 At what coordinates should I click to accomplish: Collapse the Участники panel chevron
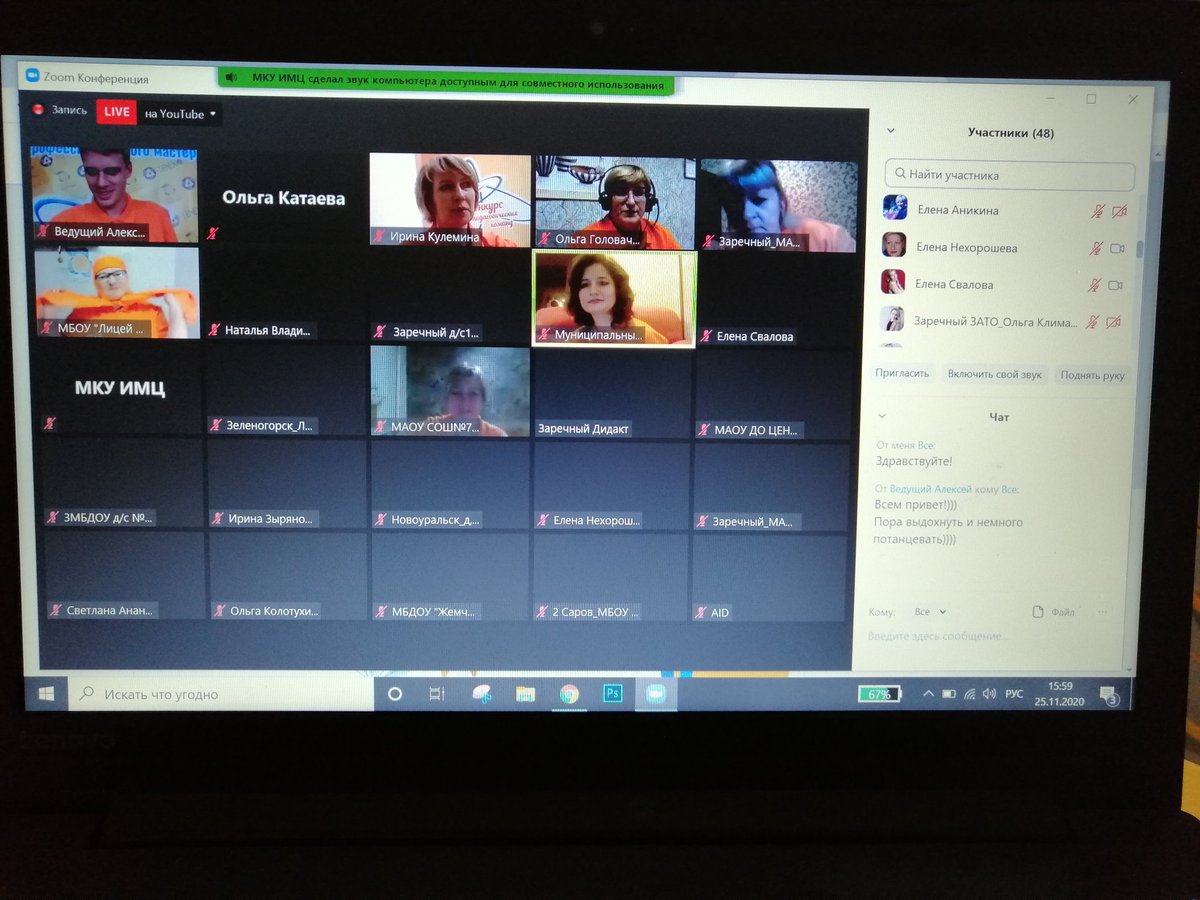891,131
